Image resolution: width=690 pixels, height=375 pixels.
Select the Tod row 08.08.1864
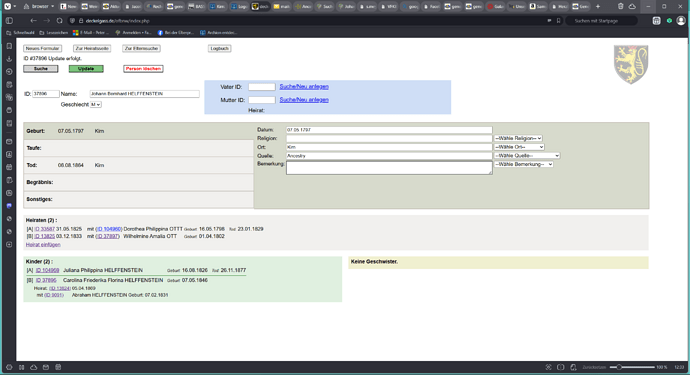[x=139, y=165]
